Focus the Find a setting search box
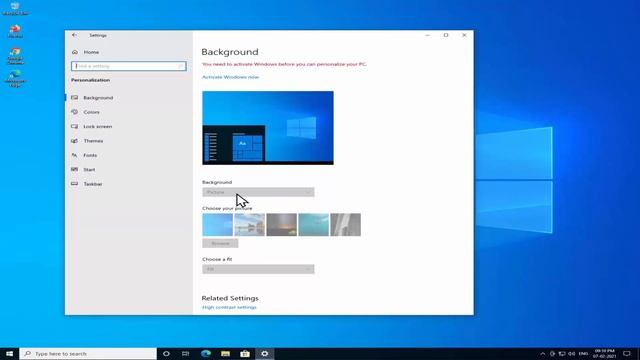 [x=129, y=66]
